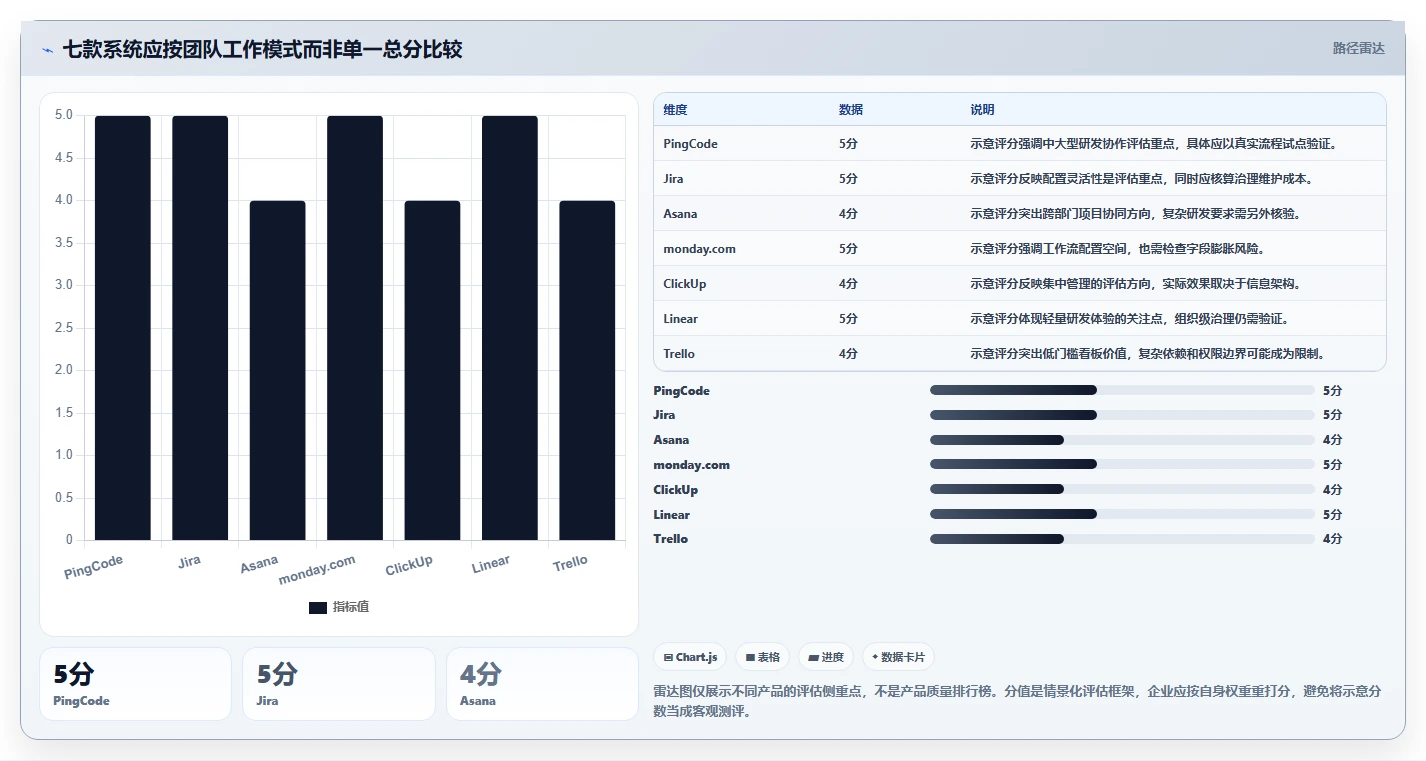Click the Jira cell in the table

(673, 179)
